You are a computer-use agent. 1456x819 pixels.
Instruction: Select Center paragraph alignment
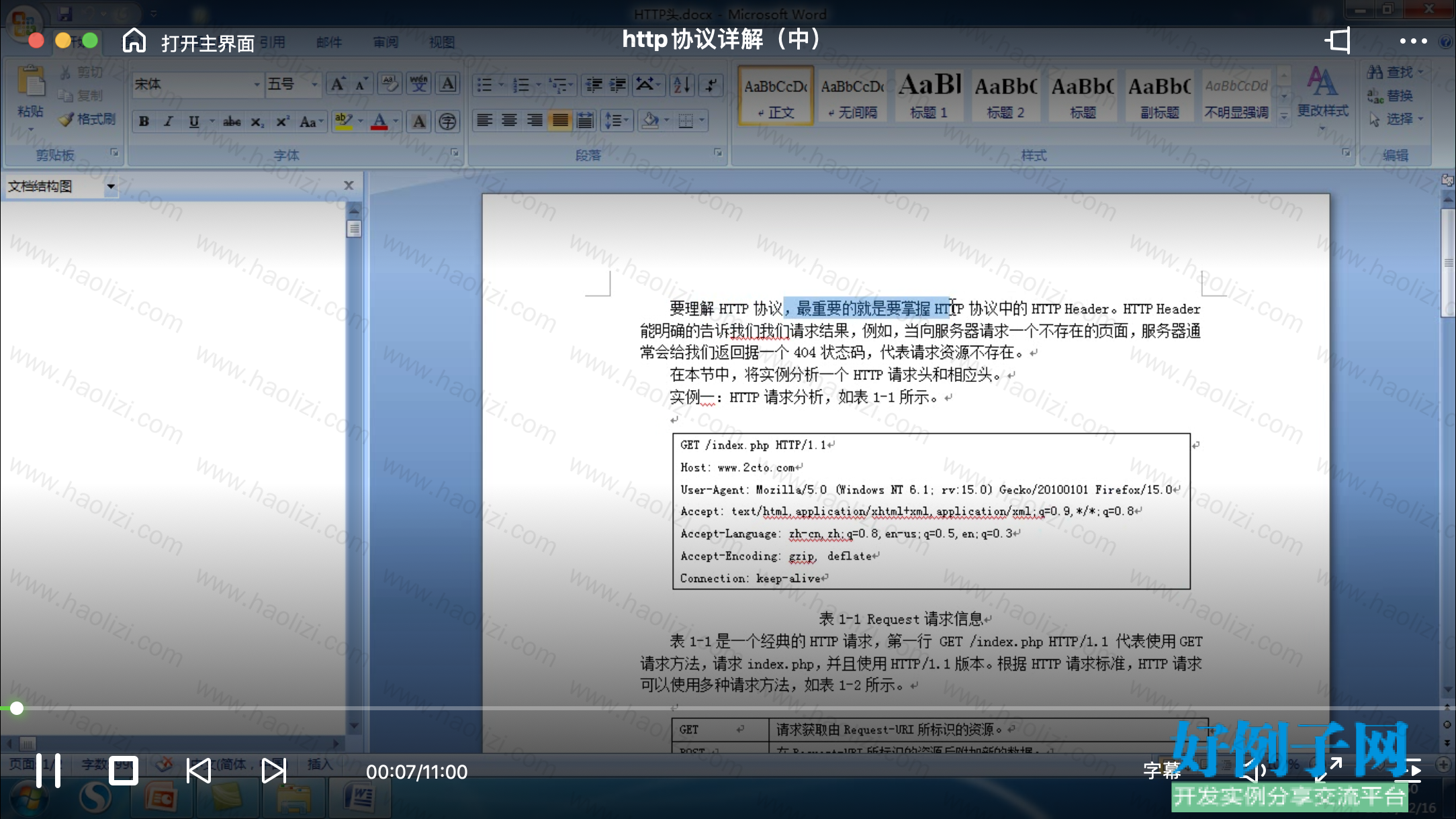[510, 121]
